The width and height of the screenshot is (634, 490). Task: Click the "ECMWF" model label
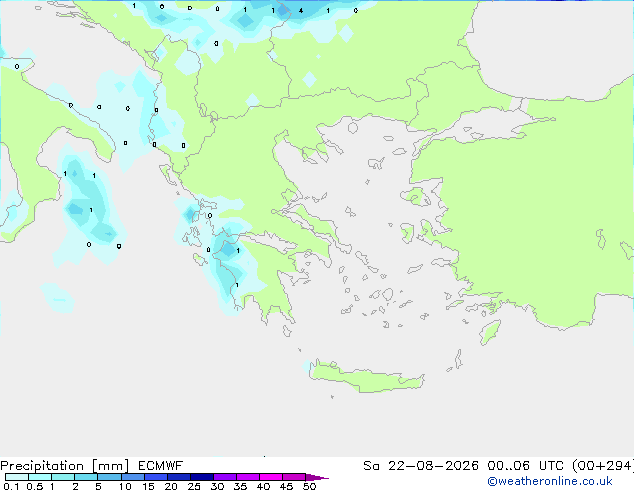(161, 466)
